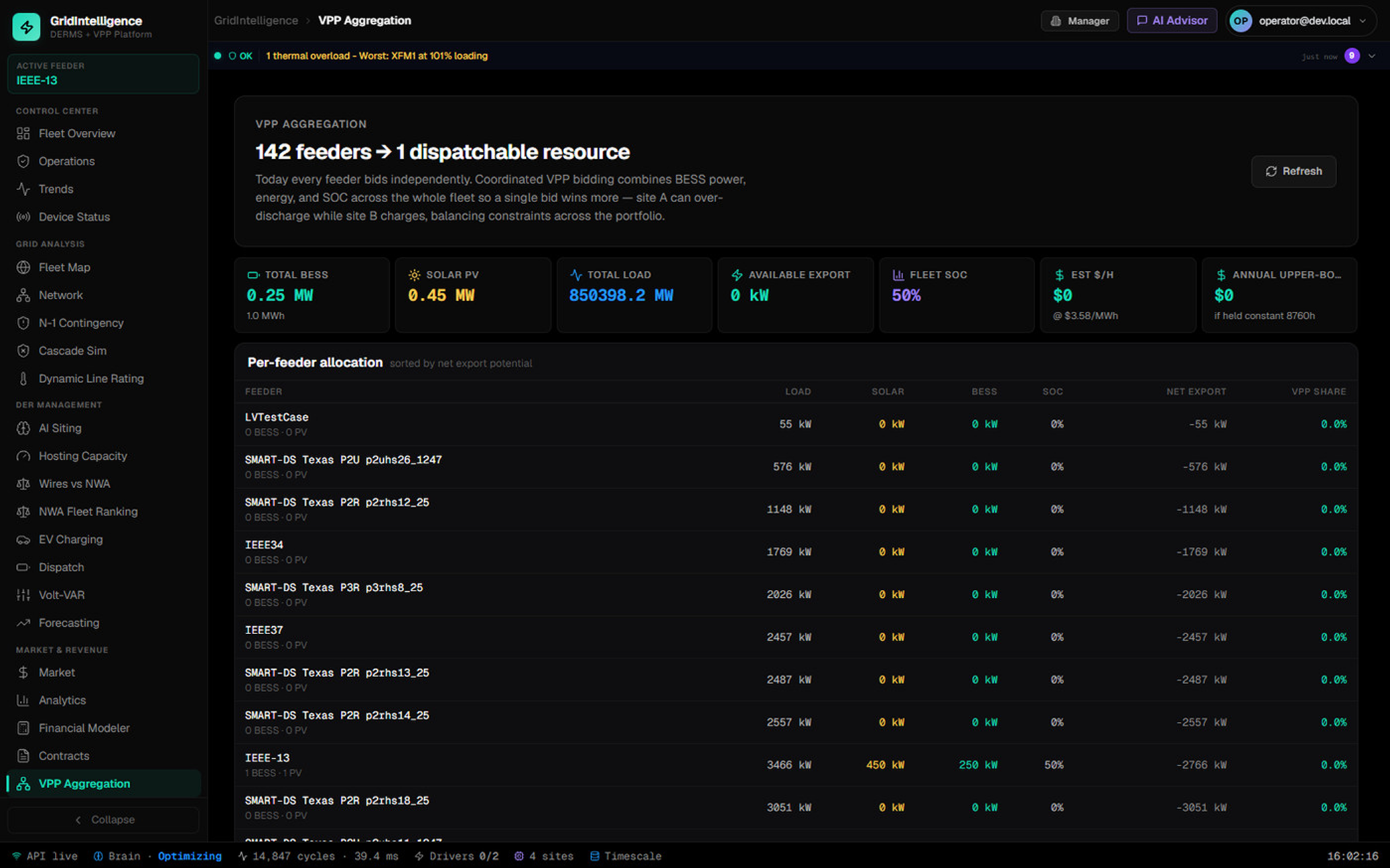1390x868 pixels.
Task: Click the Manager role button
Action: tap(1079, 20)
